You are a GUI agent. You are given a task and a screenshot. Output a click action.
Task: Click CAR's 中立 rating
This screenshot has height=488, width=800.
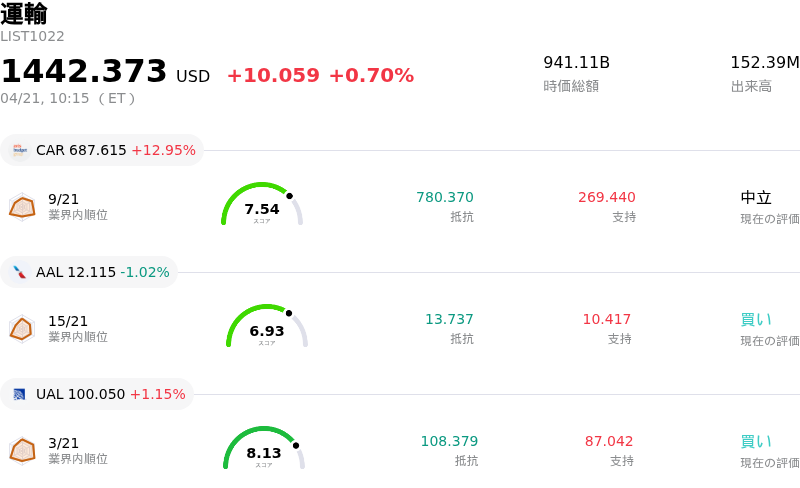(x=756, y=197)
